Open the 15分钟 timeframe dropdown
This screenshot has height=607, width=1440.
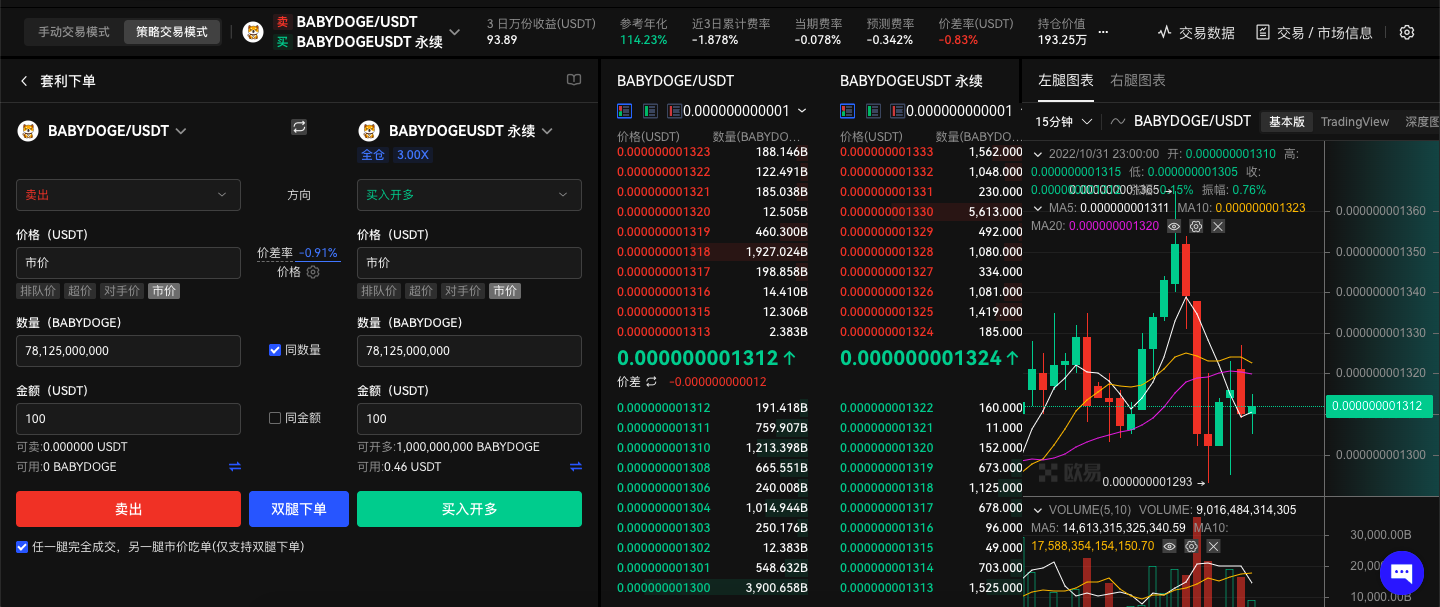1064,122
